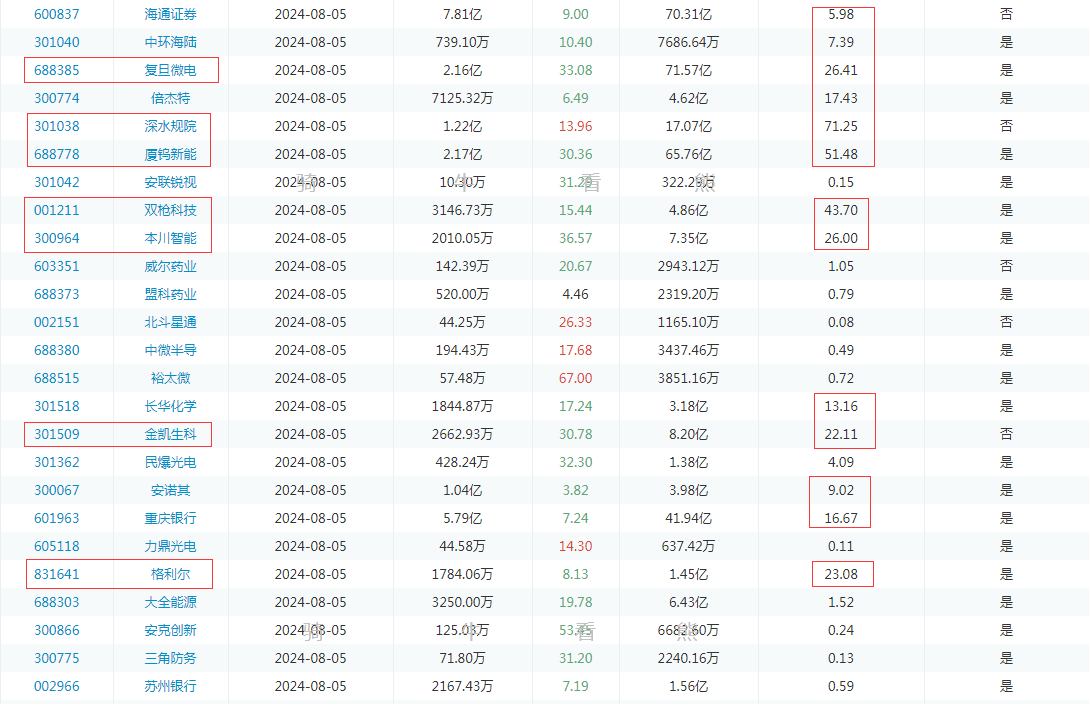
Task: Open 长华化学 stock page
Action: [170, 406]
